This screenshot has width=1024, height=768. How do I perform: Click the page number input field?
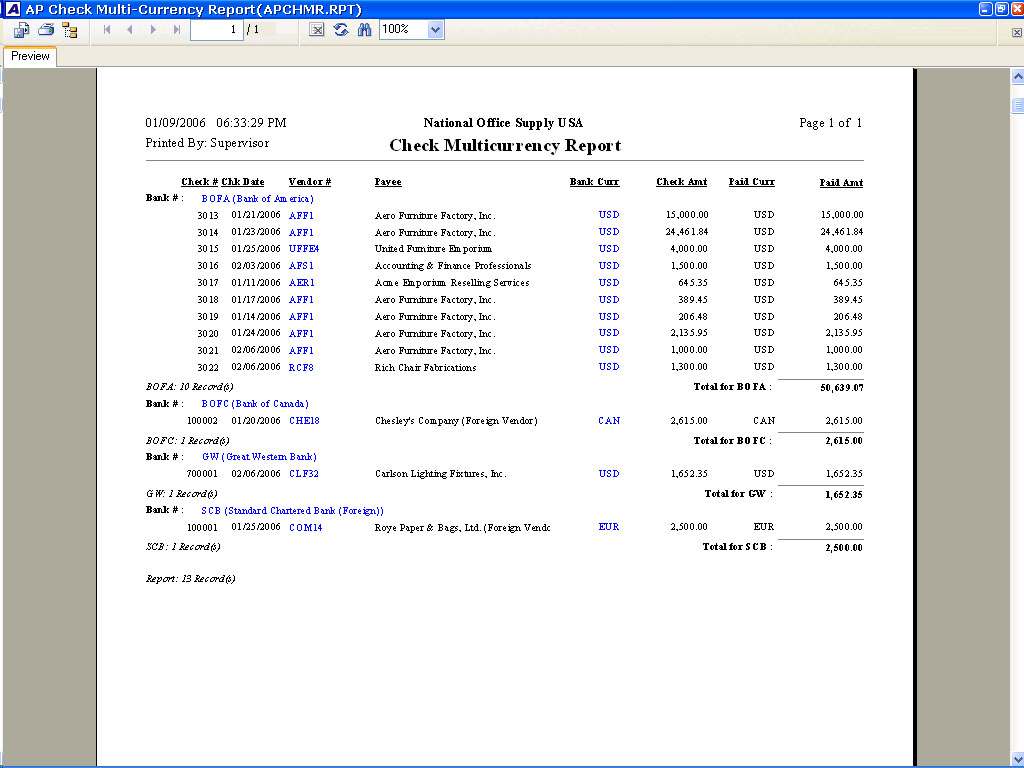click(216, 30)
